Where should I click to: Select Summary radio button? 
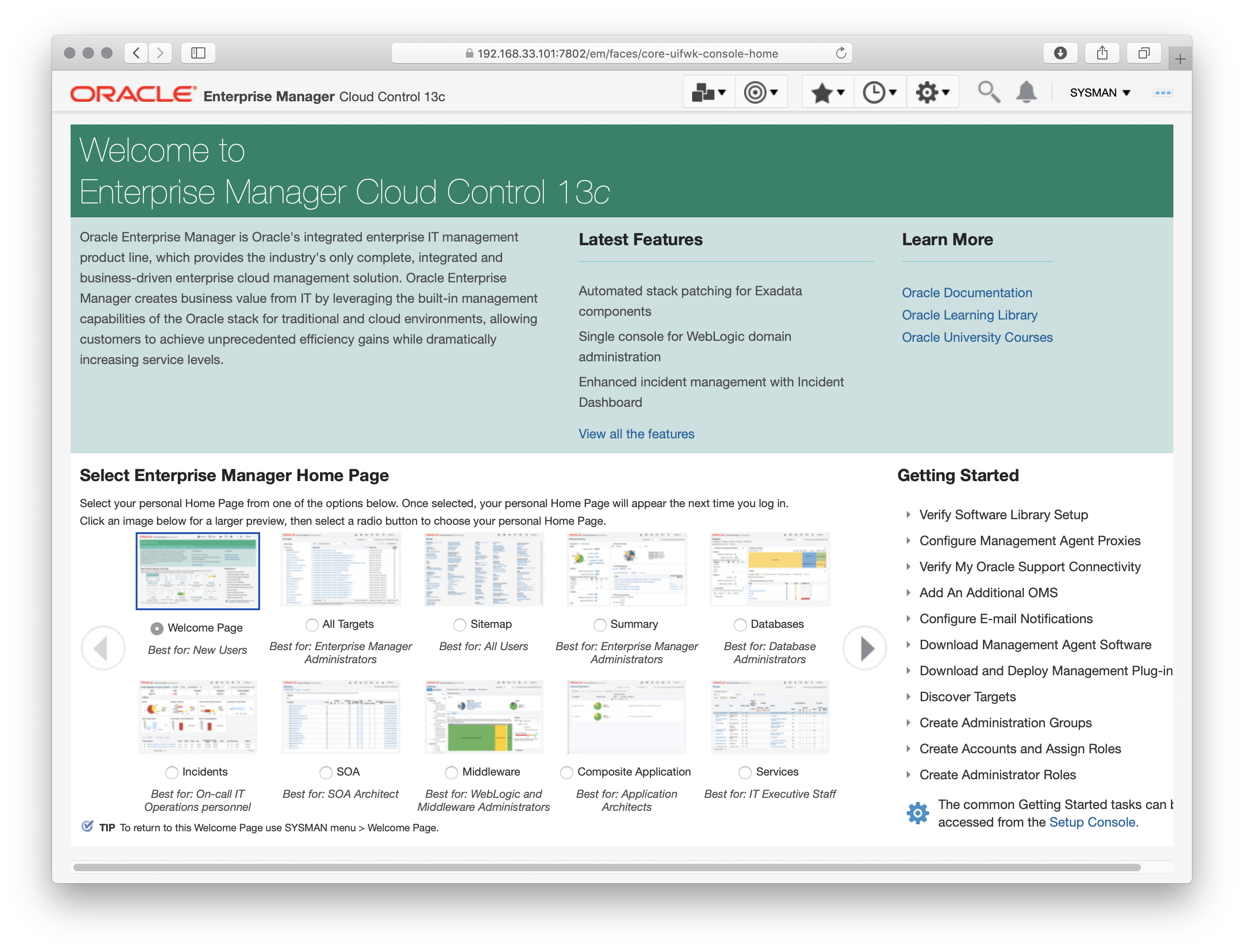[x=600, y=625]
